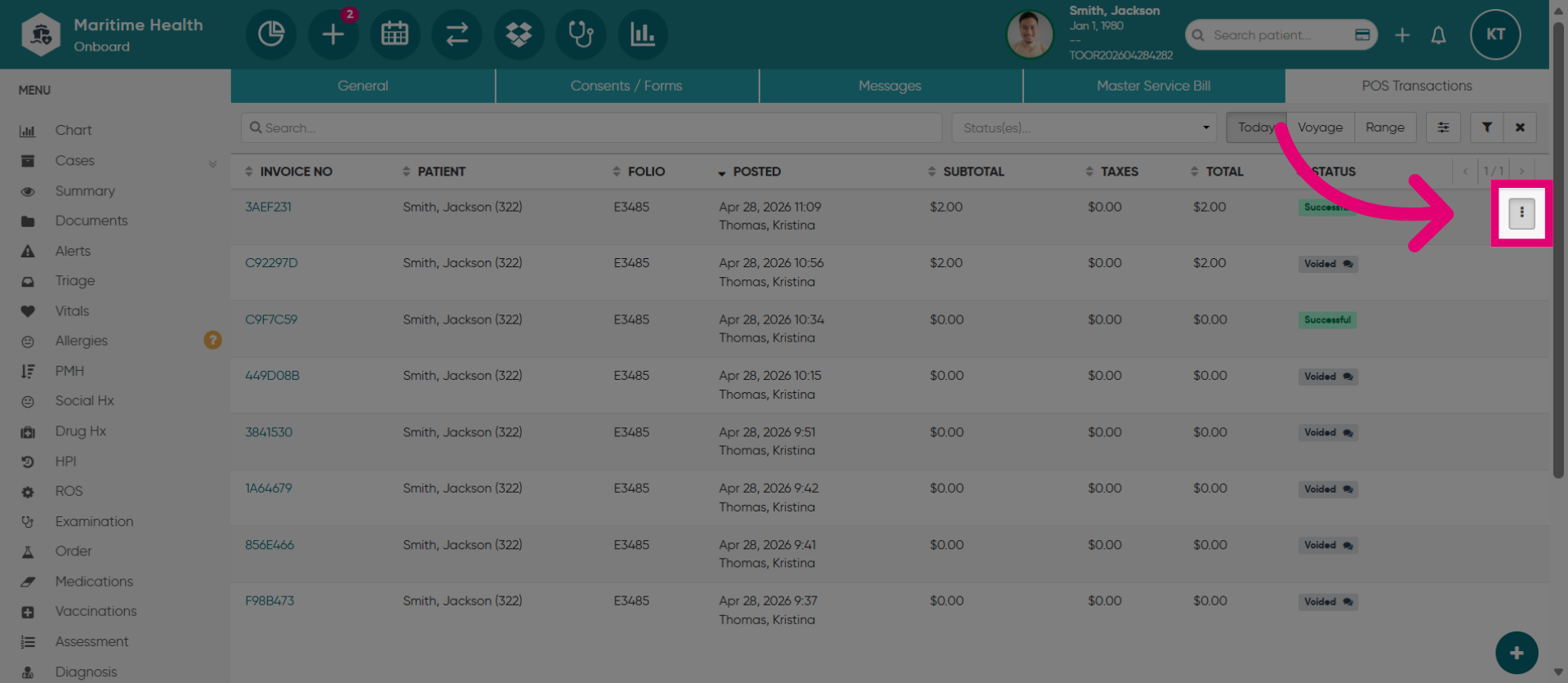Click the comment icon on F98B473 Voided status
This screenshot has height=683, width=1568.
click(1347, 602)
